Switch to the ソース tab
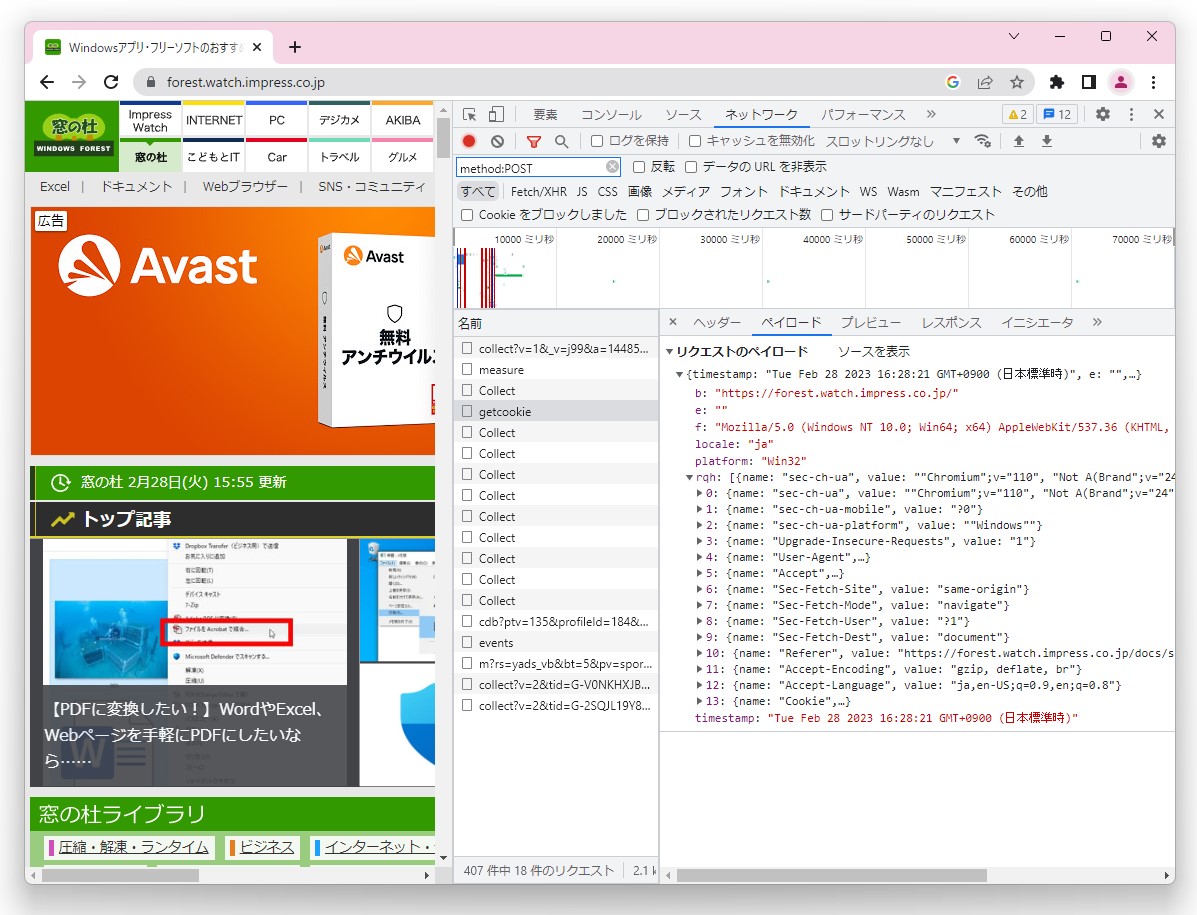This screenshot has width=1197, height=915. (x=682, y=114)
